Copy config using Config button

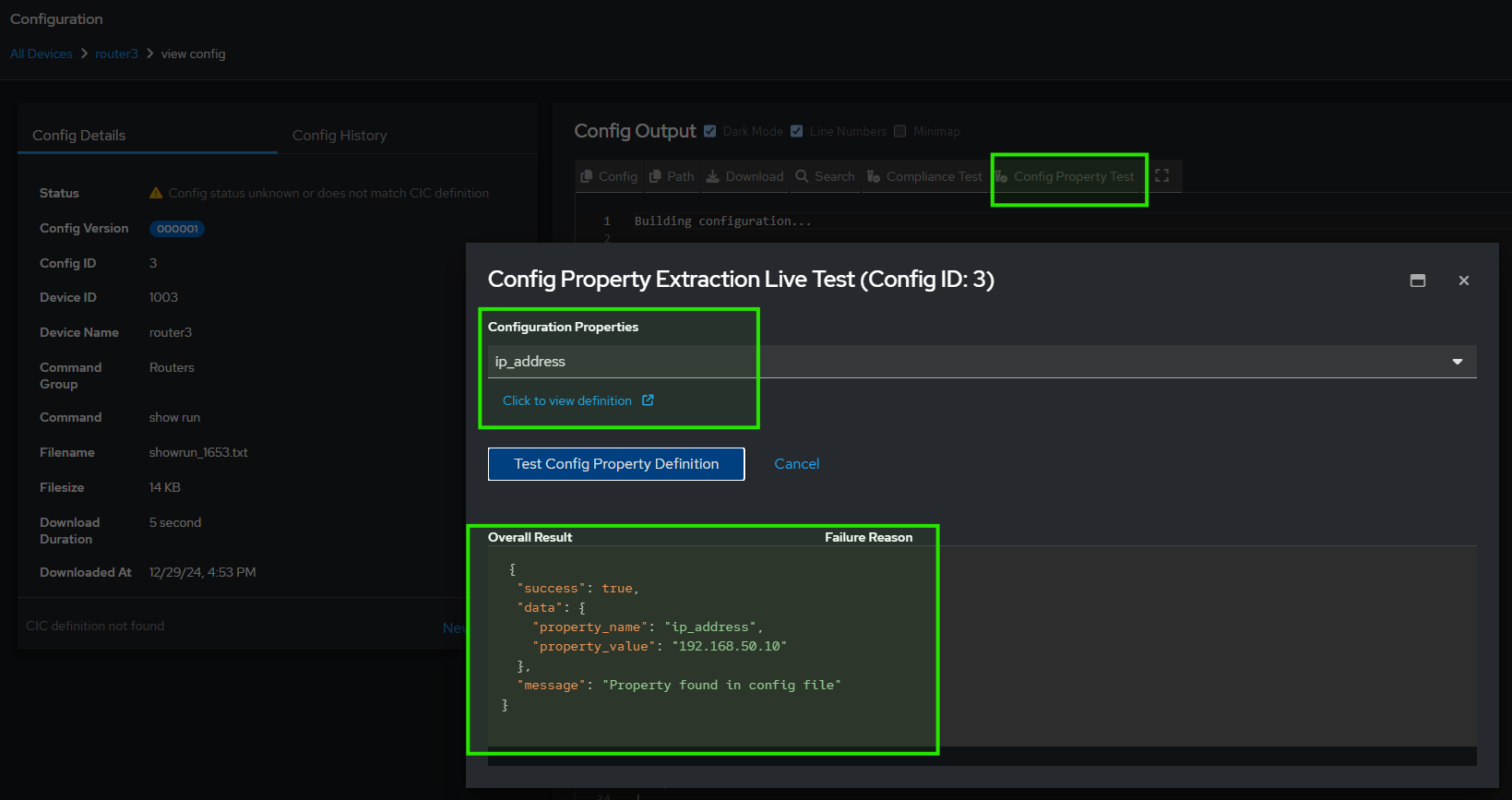point(609,176)
